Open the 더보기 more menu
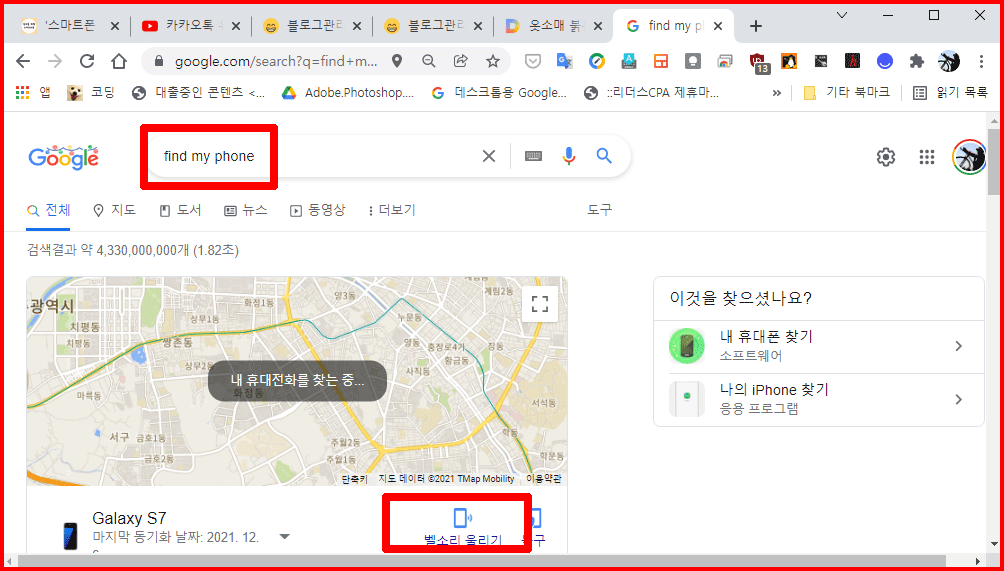The height and width of the screenshot is (571, 1004). [392, 210]
